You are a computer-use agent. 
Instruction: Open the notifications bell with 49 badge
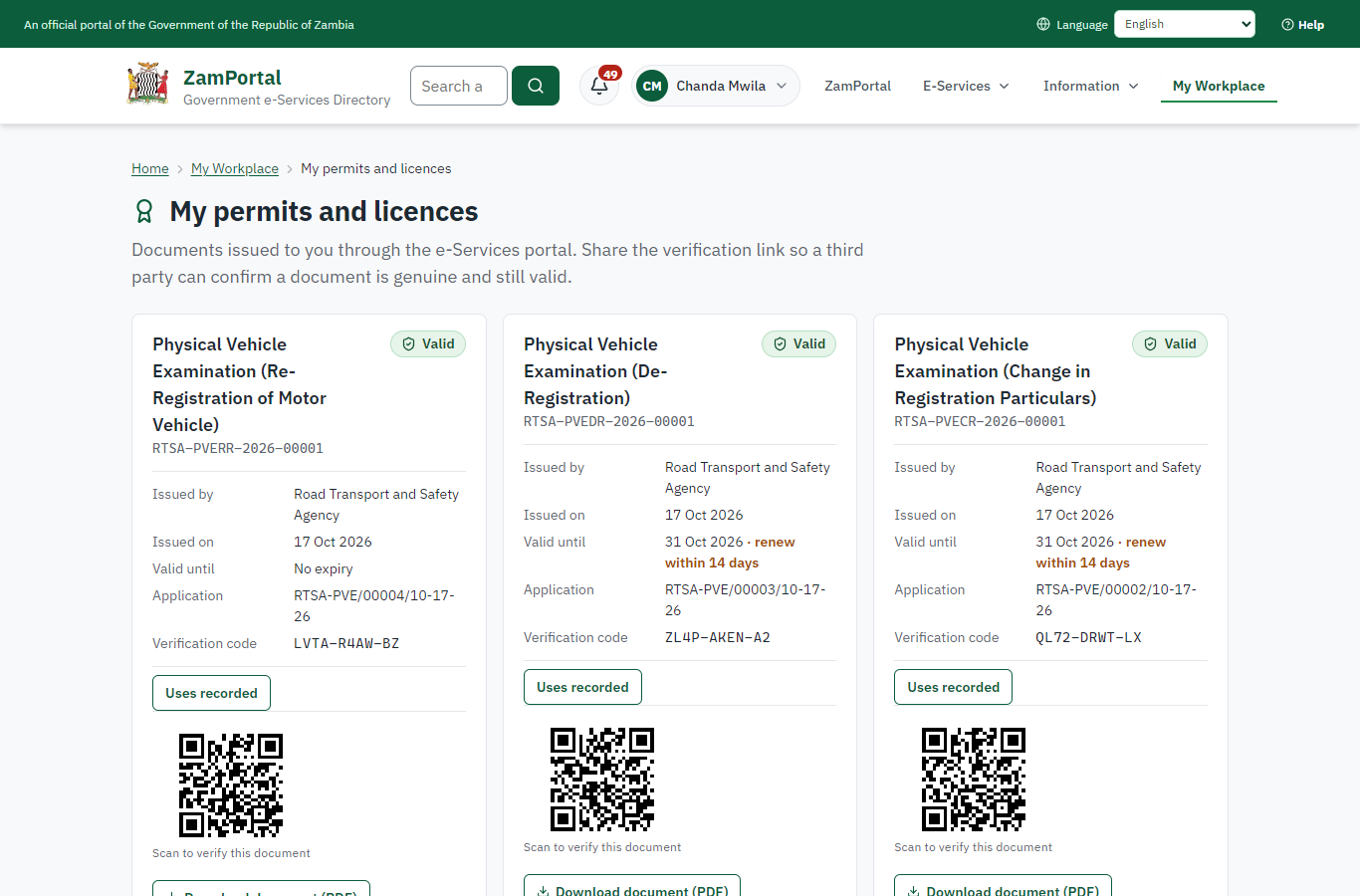click(x=599, y=86)
